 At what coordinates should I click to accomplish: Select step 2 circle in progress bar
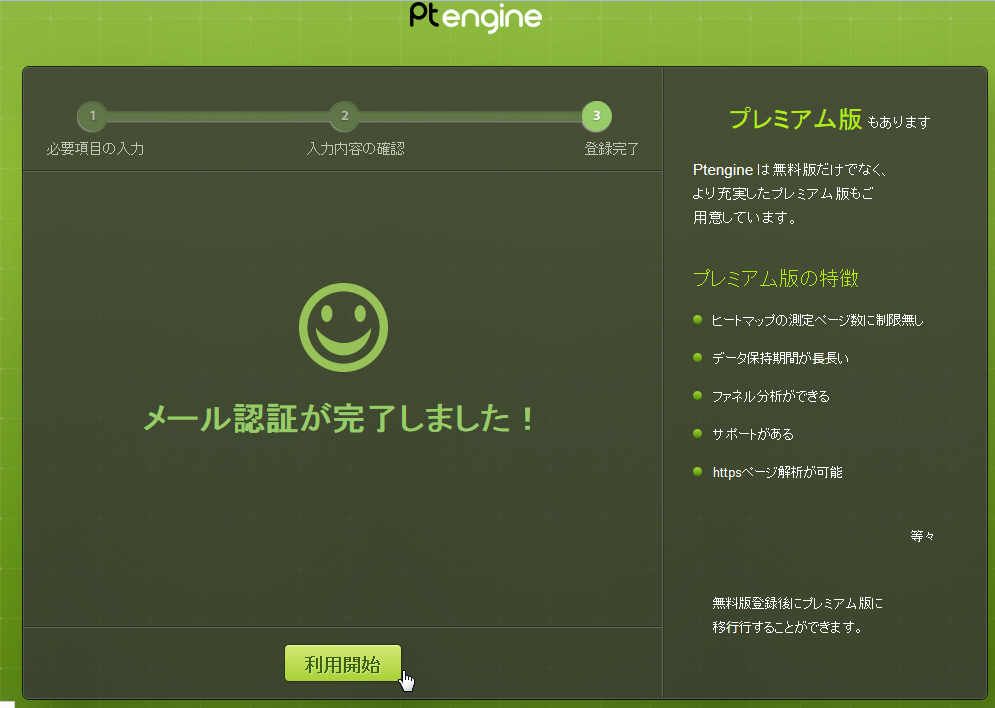point(345,116)
